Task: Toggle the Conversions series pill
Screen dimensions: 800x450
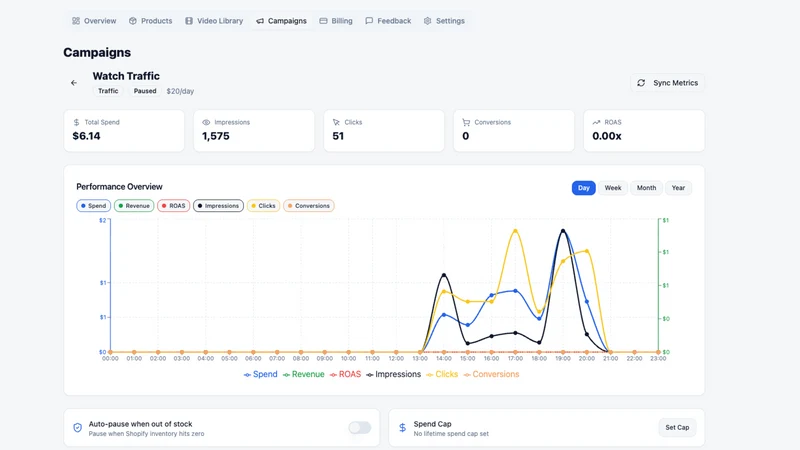Action: pos(309,206)
